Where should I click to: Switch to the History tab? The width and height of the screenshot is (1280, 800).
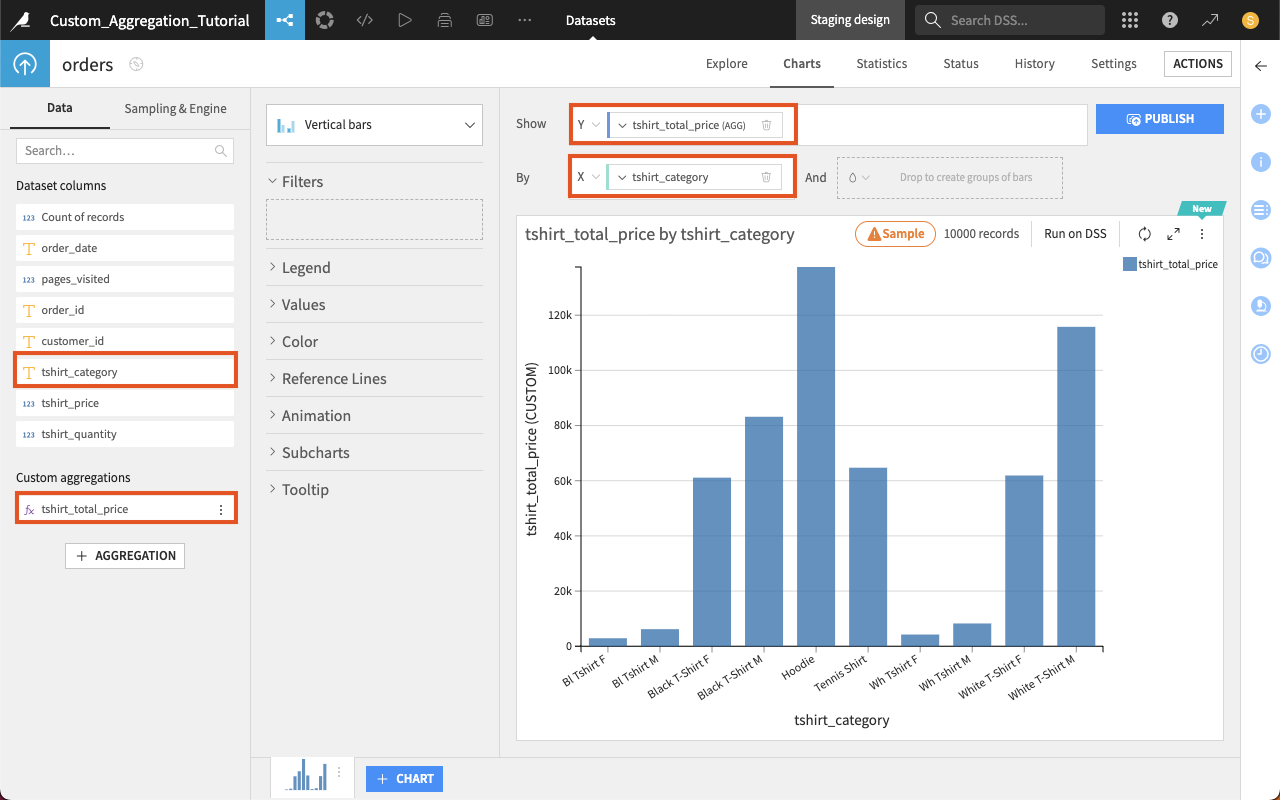(1035, 64)
